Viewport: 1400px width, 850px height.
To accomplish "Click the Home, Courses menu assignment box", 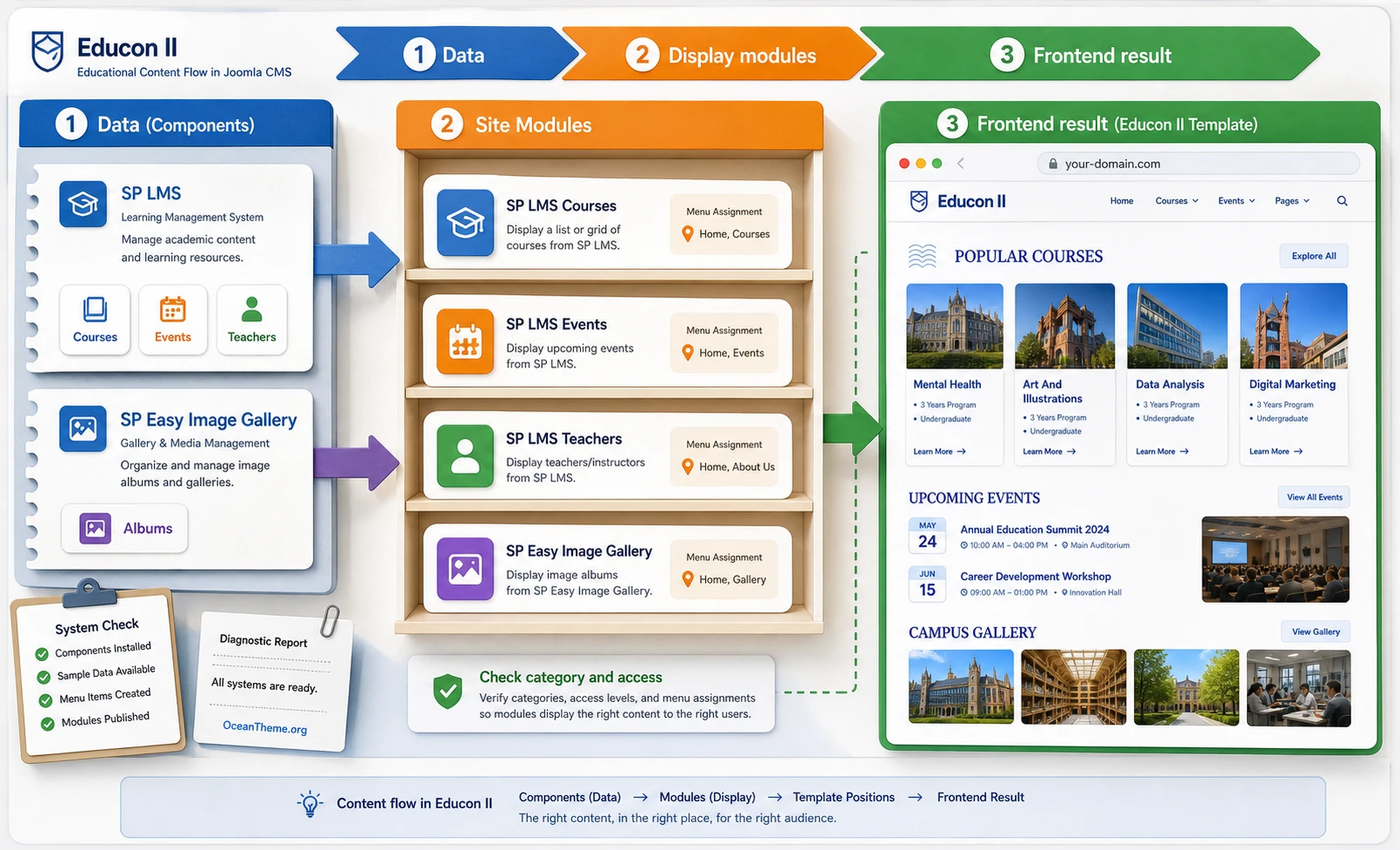I will tap(723, 224).
